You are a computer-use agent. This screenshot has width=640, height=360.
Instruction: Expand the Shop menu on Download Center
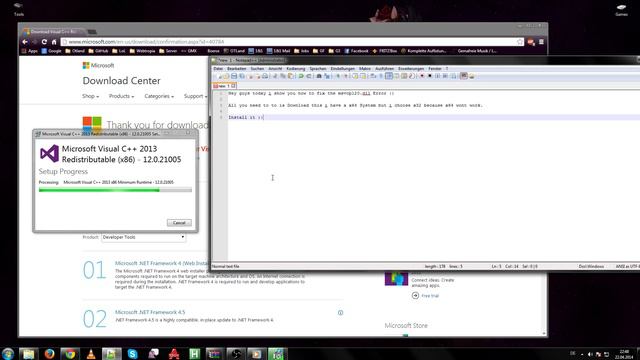pyautogui.click(x=90, y=96)
